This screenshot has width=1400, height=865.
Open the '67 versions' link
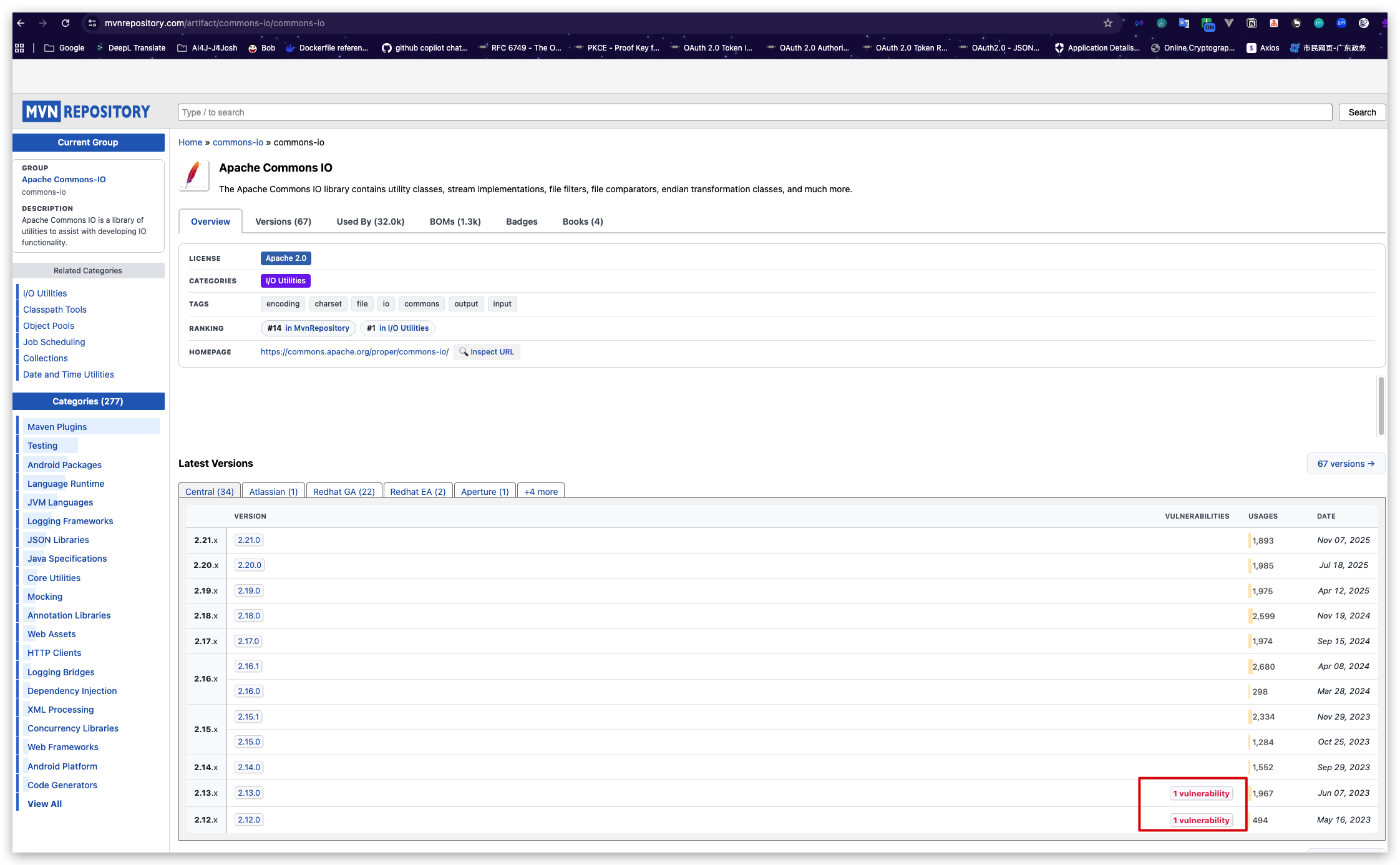coord(1346,464)
